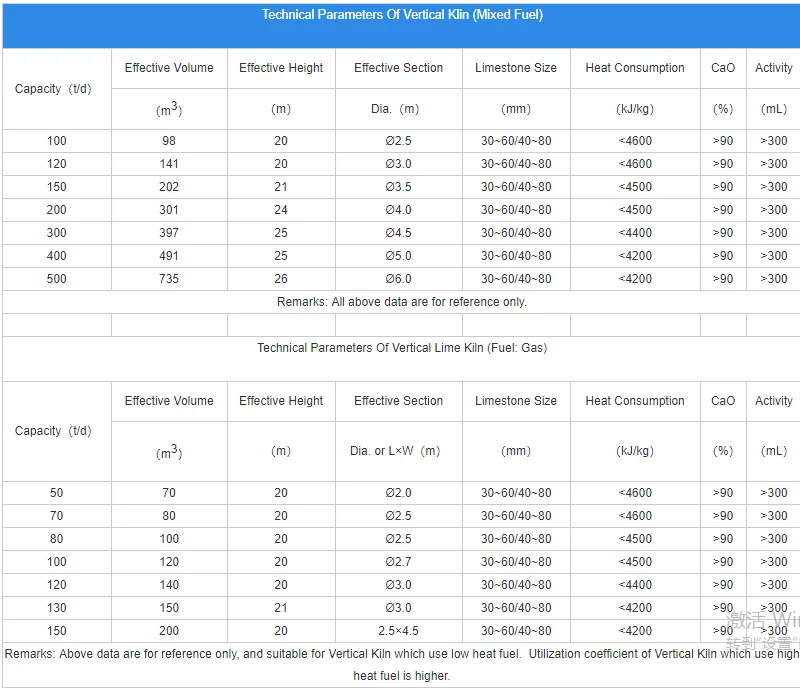Viewport: 800px width, 691px height.
Task: Select the Ø4.5 effective section cell
Action: click(398, 233)
